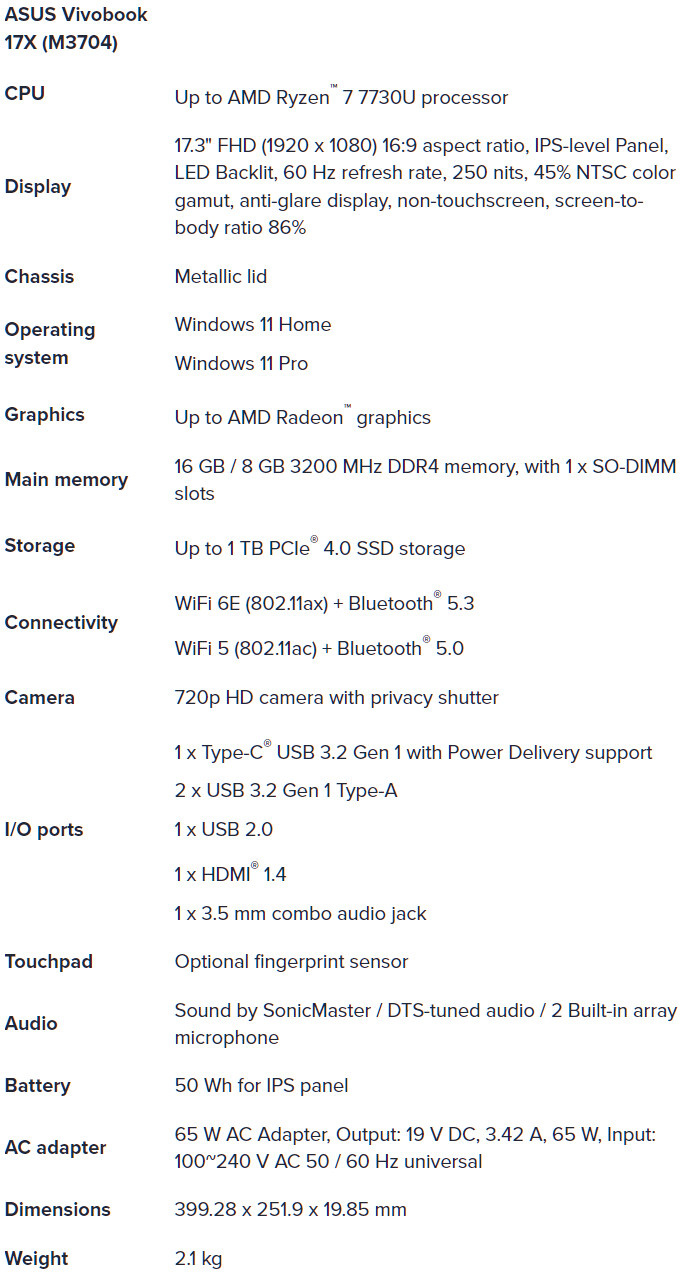Viewport: 695px width, 1279px height.
Task: Click the ASUS Vivobook 17X (M3704) heading
Action: (x=76, y=29)
